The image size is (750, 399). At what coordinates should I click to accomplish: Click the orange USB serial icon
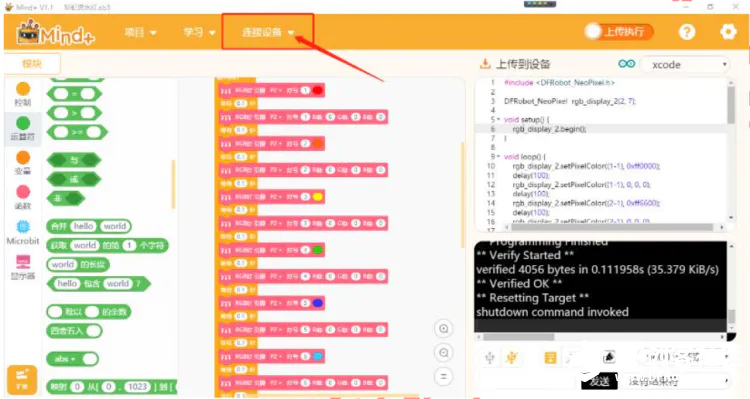click(512, 357)
